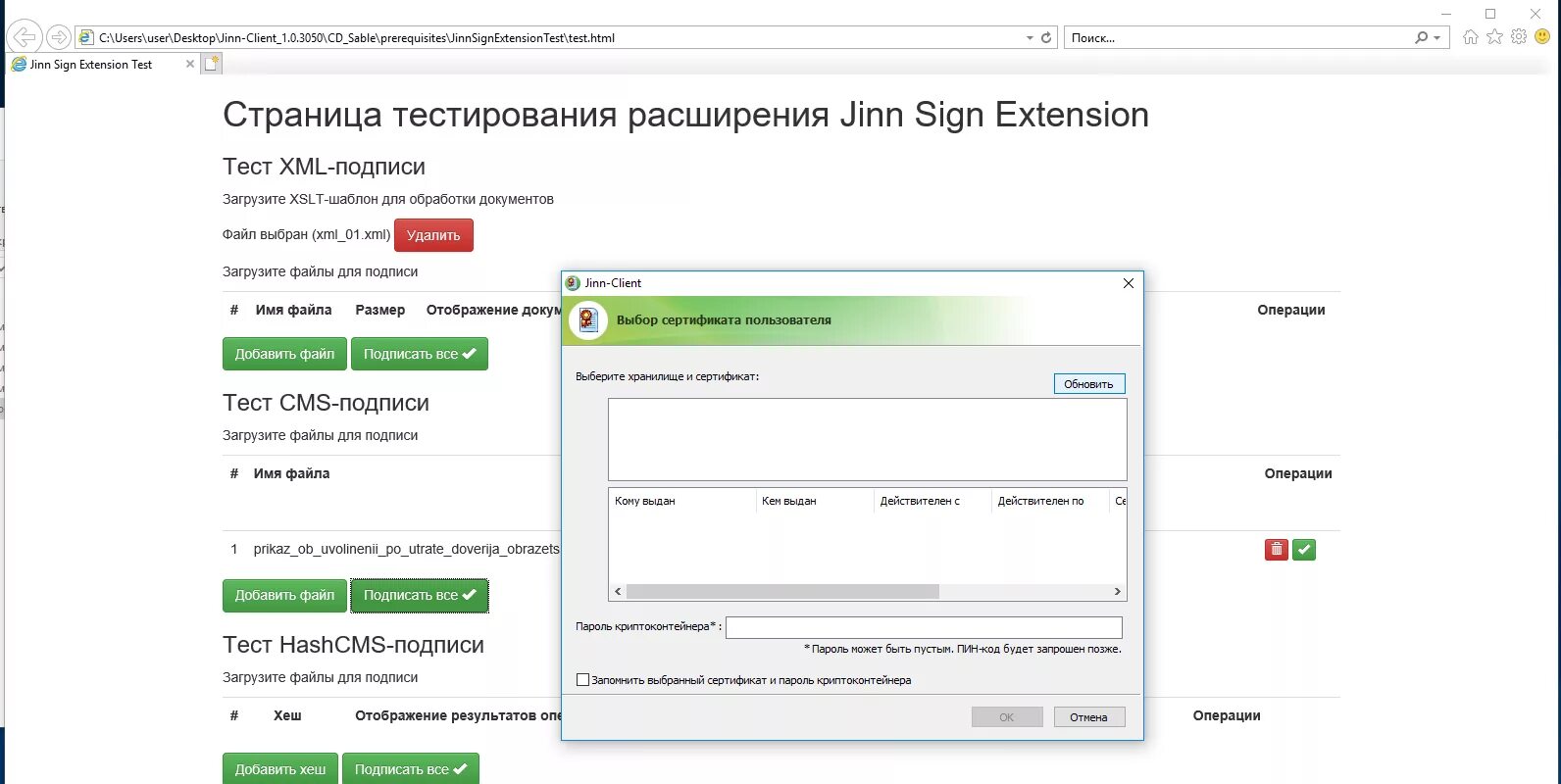Click the certificate icon in dialog header
This screenshot has height=784, width=1561.
pos(588,320)
